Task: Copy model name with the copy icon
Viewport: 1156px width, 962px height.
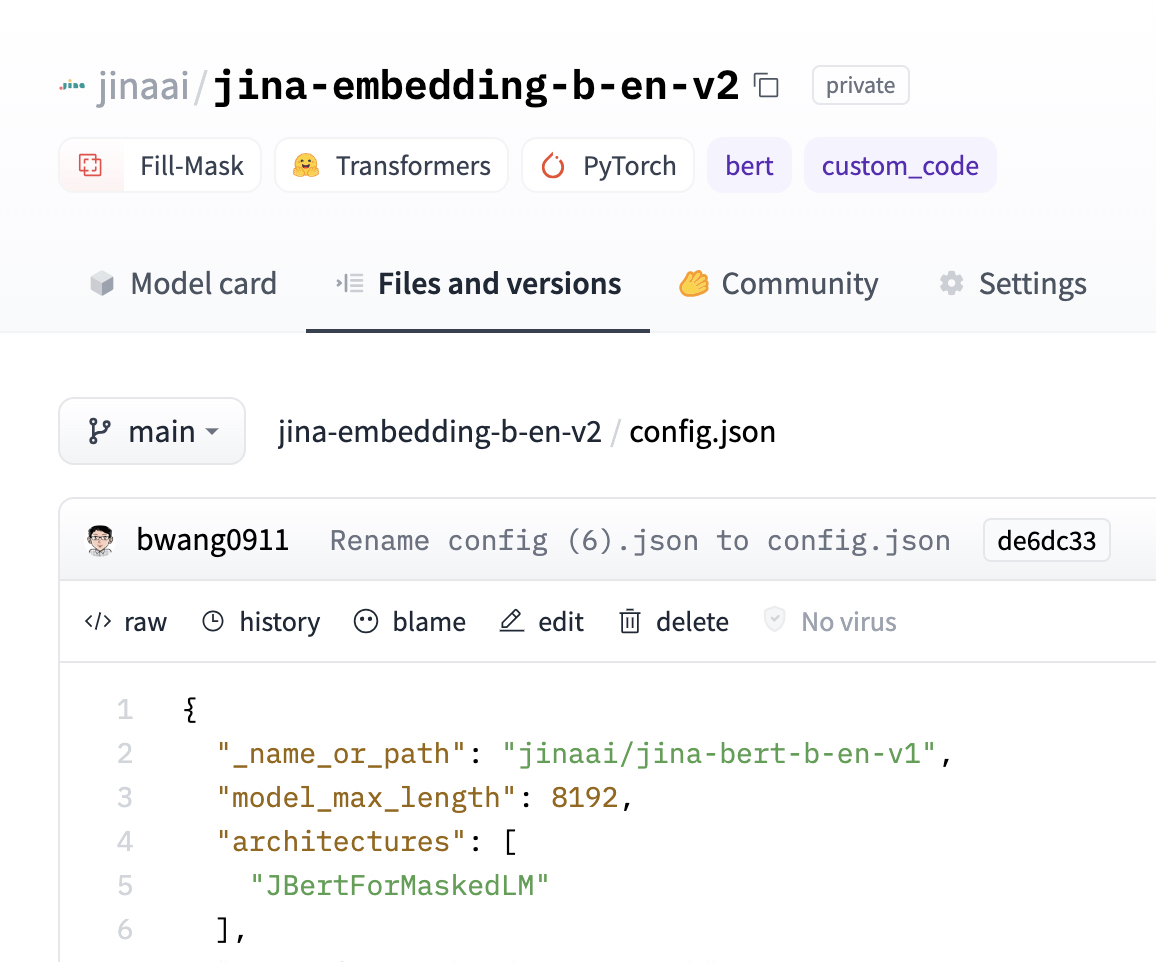Action: [x=766, y=86]
